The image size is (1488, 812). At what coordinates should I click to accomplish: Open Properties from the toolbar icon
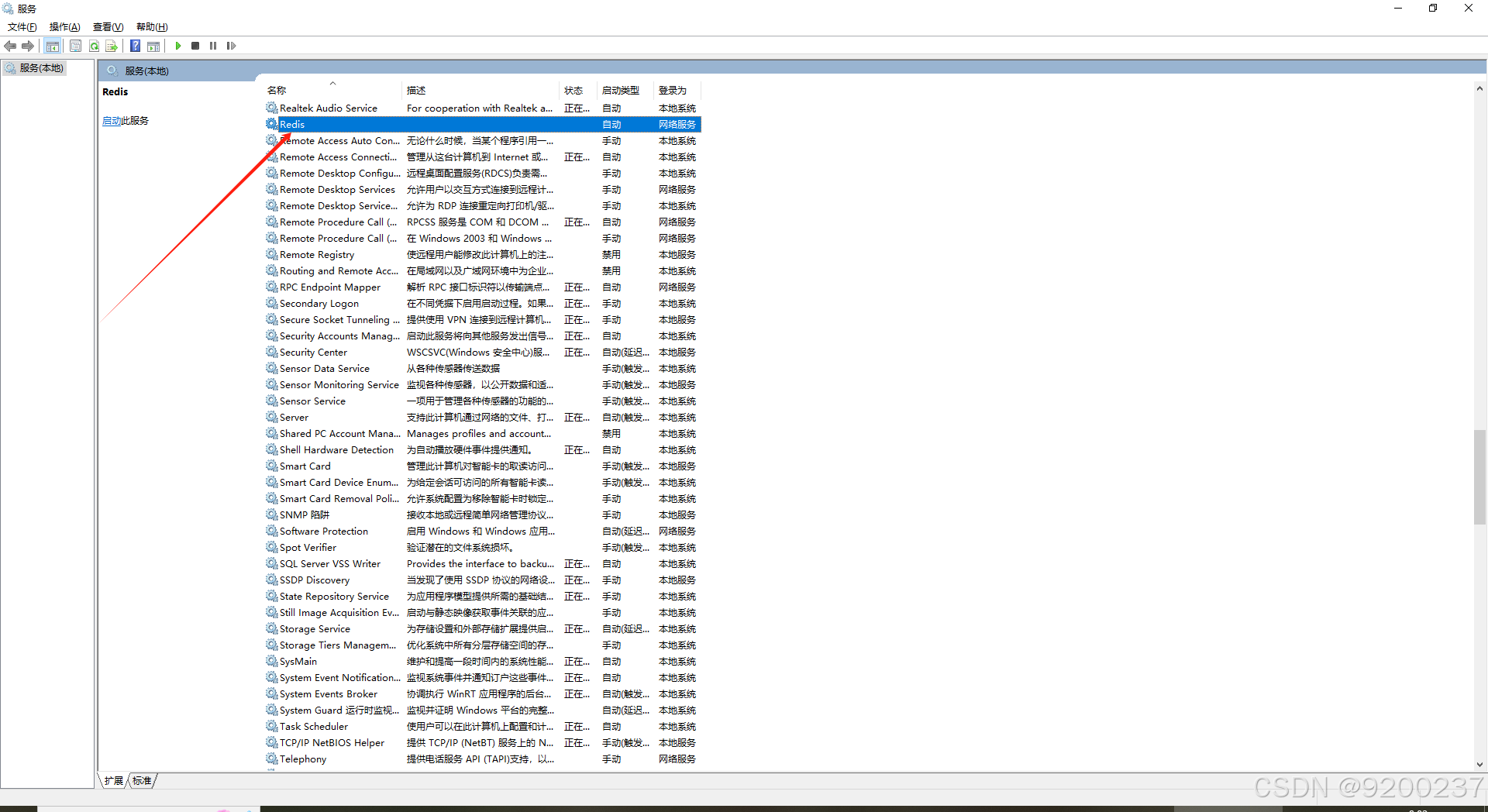75,46
